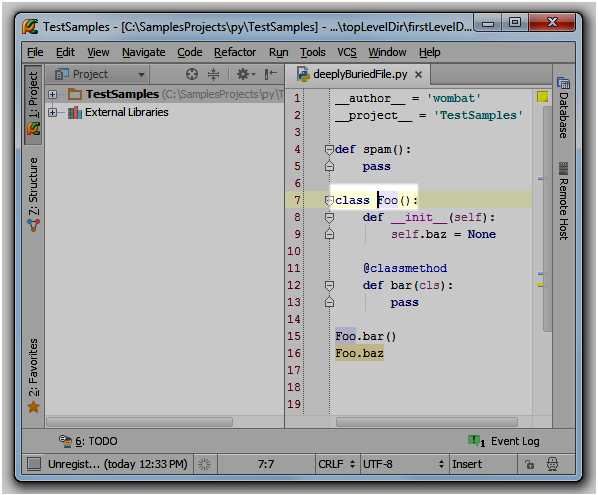Toggle tool window buttons square in status bar
The width and height of the screenshot is (598, 495).
click(34, 464)
